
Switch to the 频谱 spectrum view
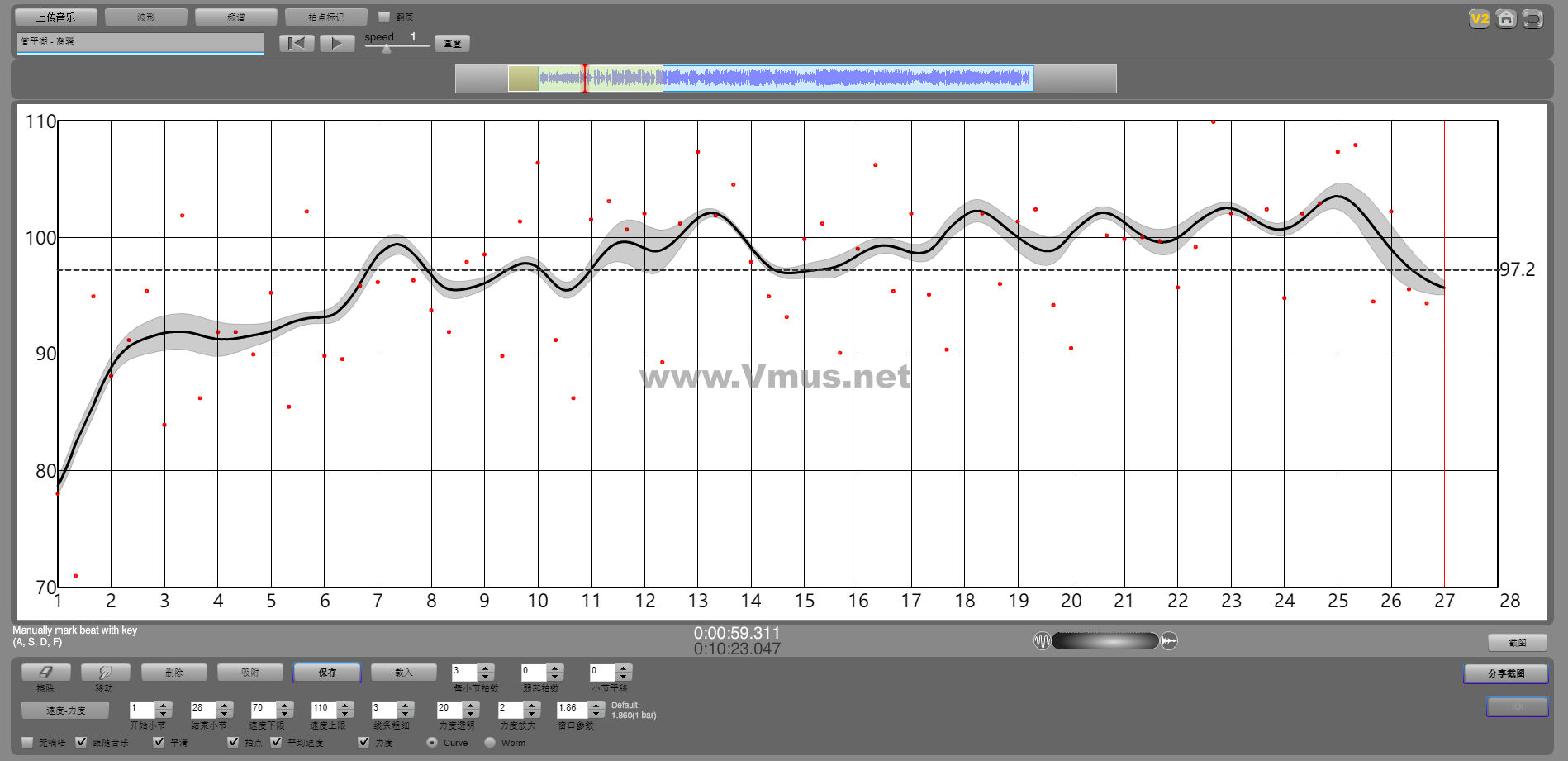click(x=236, y=17)
